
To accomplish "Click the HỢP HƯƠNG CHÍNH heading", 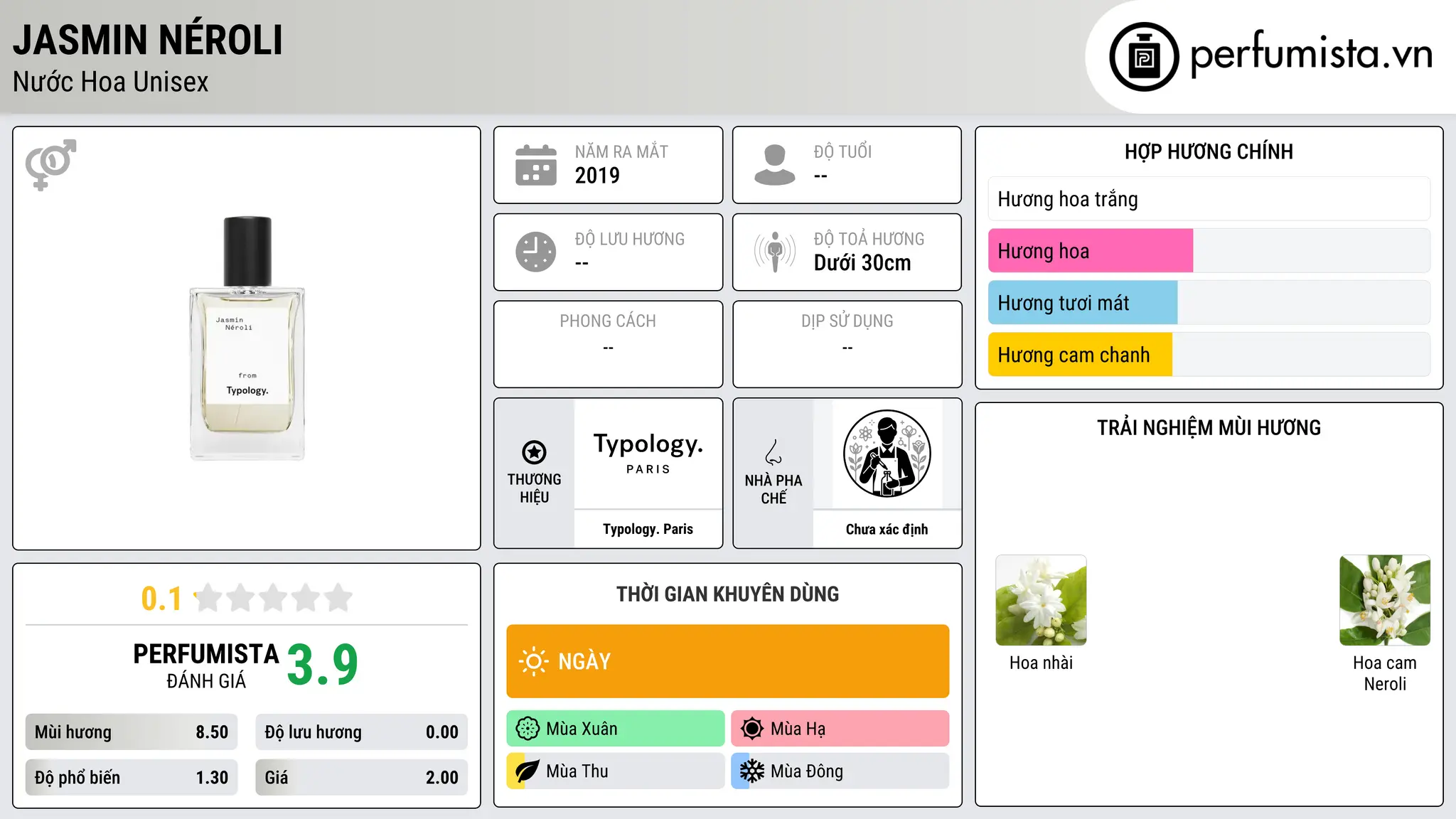I will click(x=1209, y=151).
